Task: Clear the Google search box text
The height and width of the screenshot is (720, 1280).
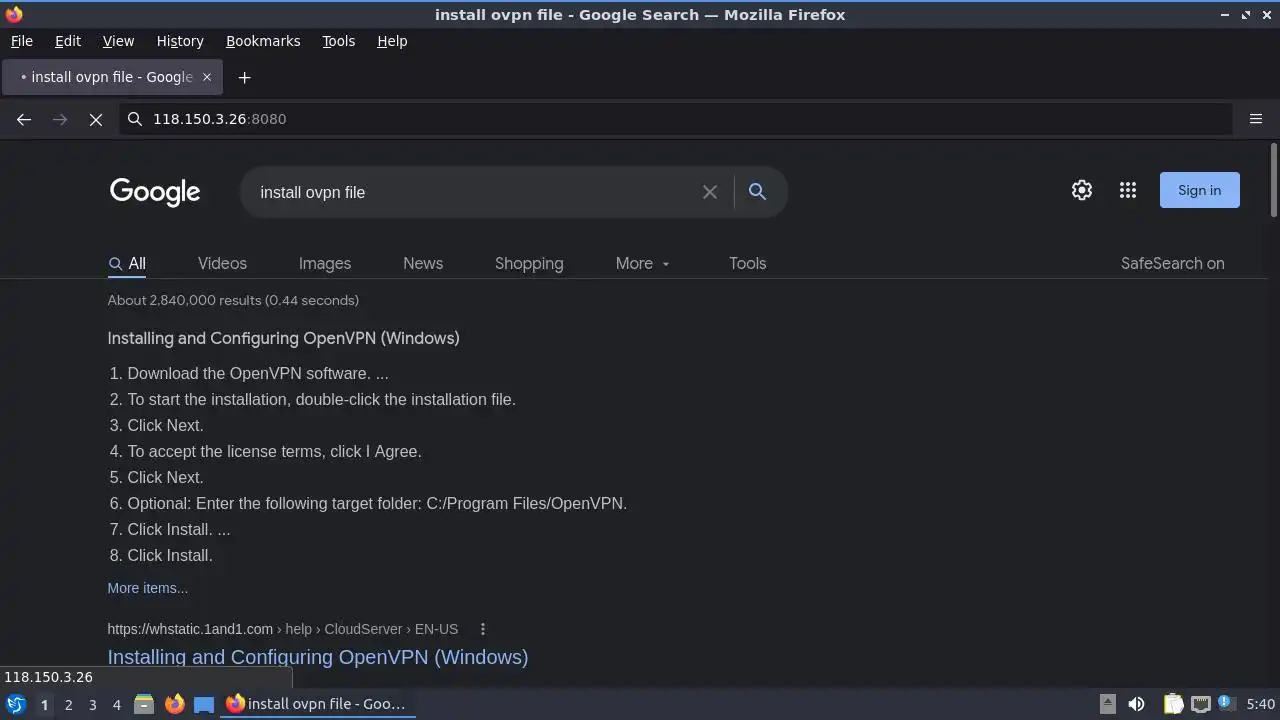Action: 710,192
